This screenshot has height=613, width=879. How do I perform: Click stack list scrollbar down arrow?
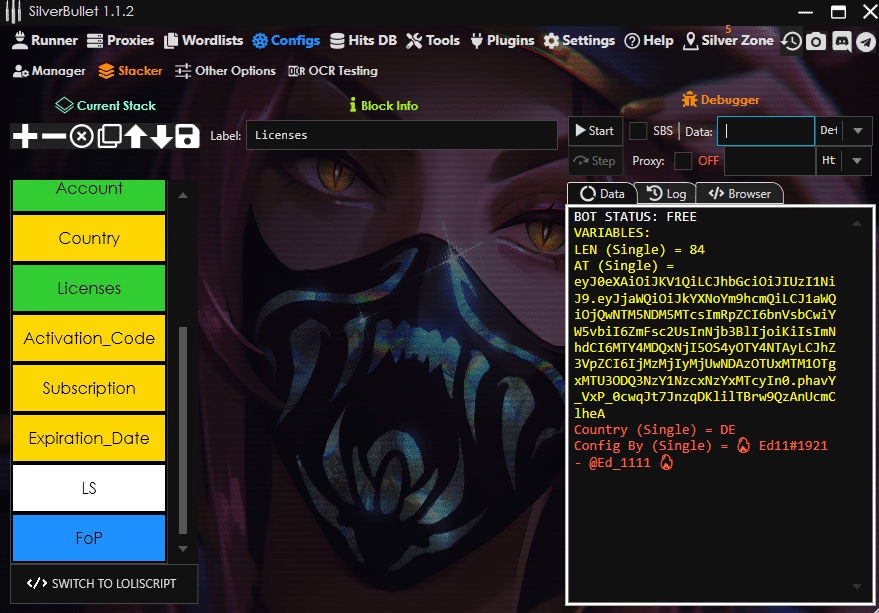click(183, 549)
